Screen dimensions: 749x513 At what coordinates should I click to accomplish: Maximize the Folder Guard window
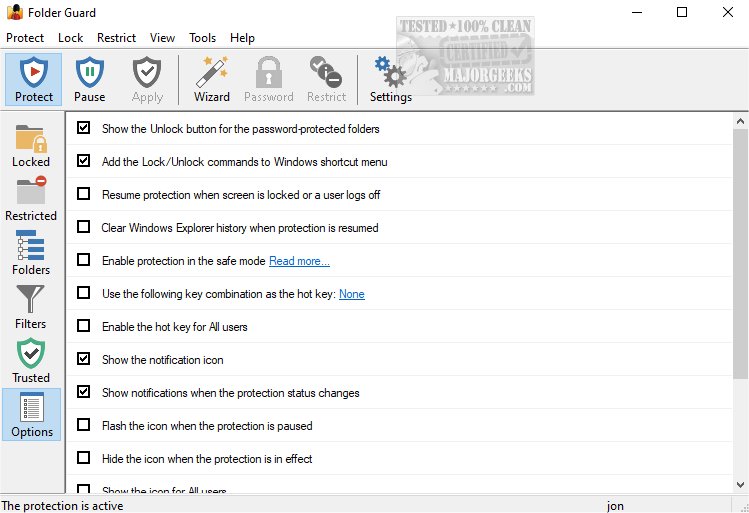click(x=682, y=12)
